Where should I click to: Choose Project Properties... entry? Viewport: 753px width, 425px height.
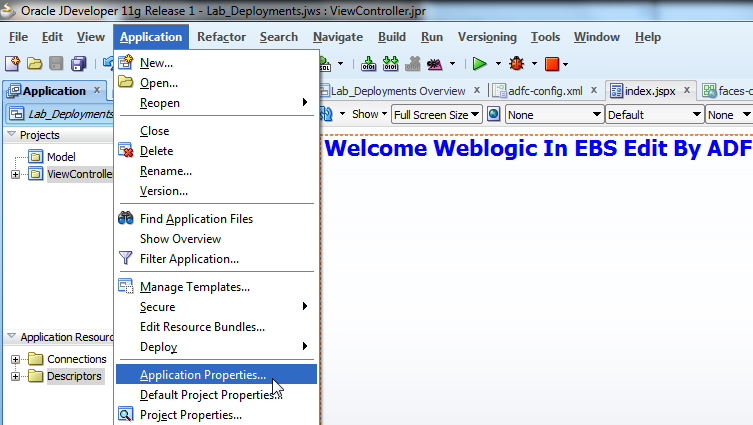pos(216,415)
